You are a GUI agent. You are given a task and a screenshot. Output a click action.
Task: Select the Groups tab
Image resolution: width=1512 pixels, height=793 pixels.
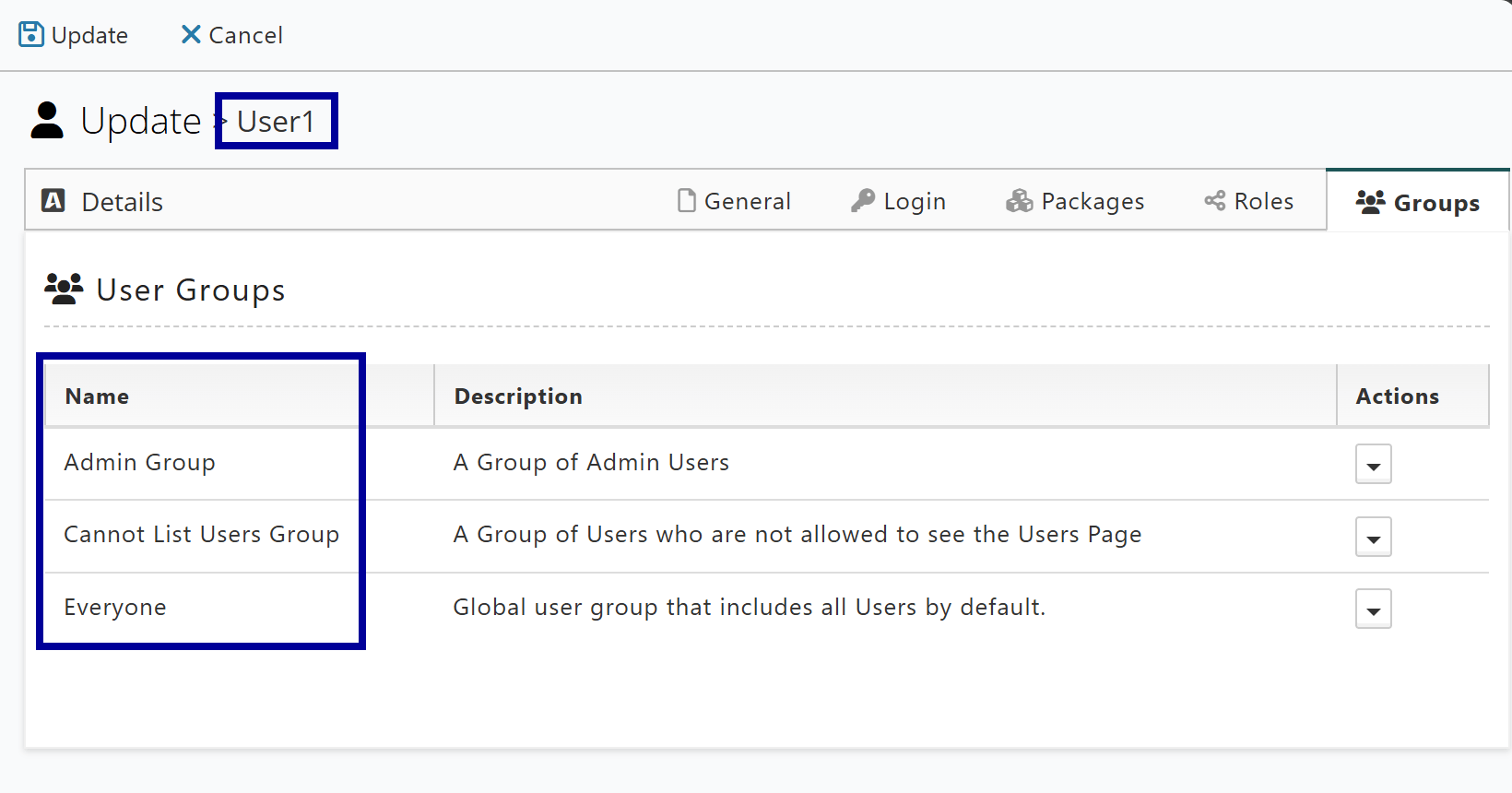[x=1418, y=202]
